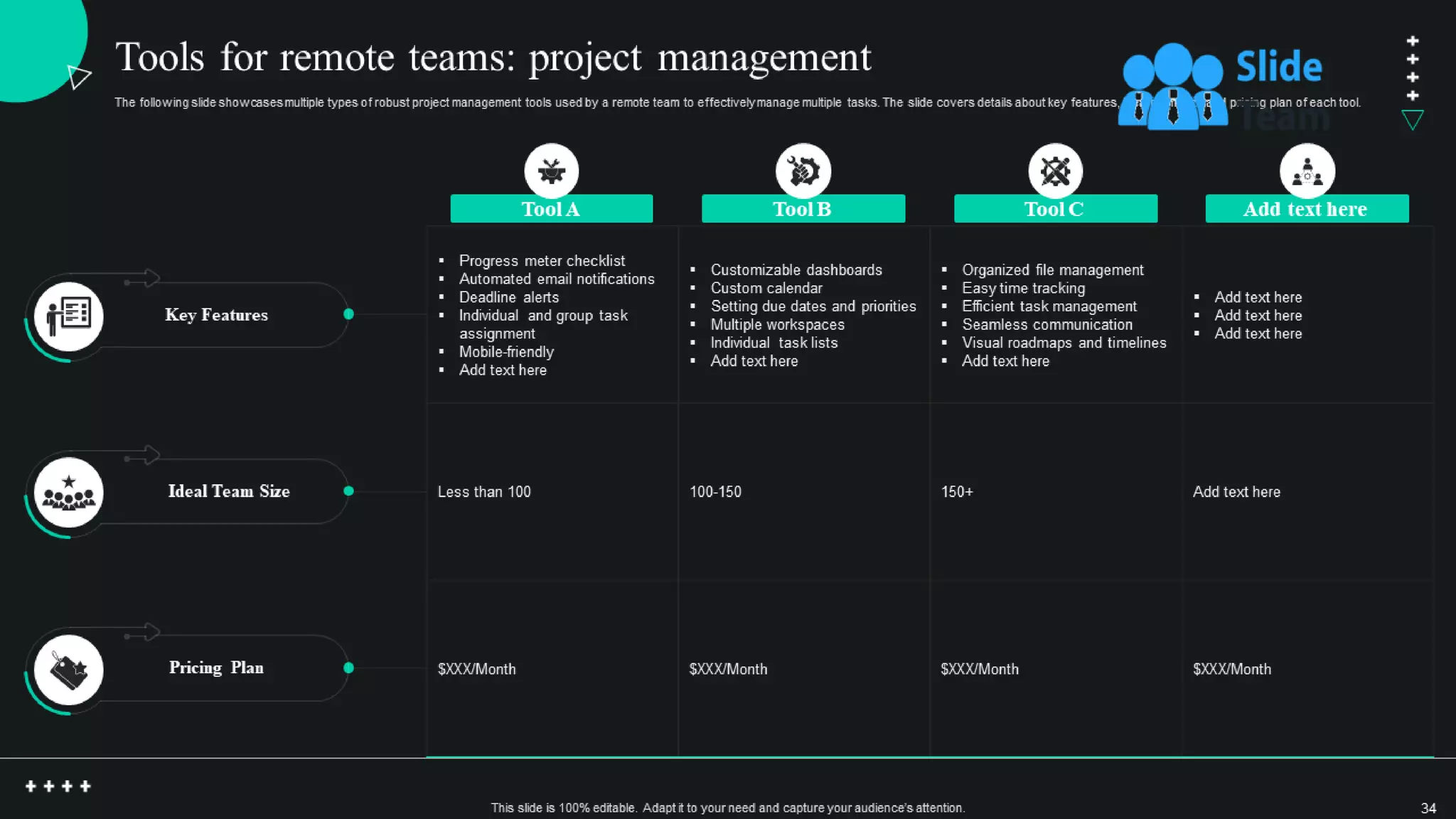This screenshot has height=819, width=1456.
Task: Click the Key Features presenter icon
Action: pyautogui.click(x=69, y=316)
